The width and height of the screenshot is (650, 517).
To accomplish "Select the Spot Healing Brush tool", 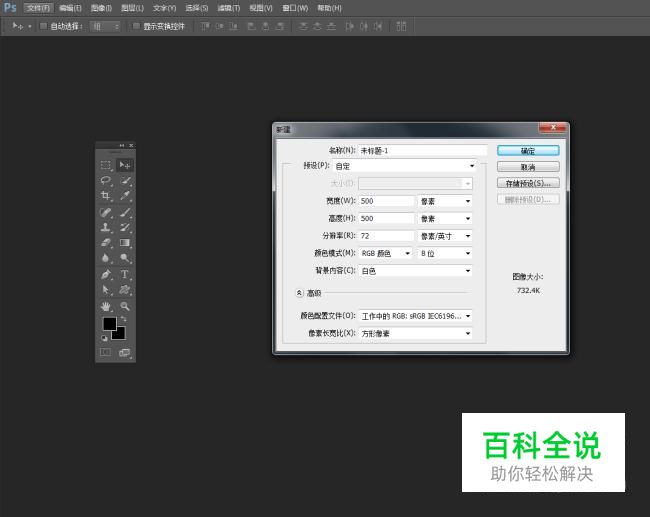I will (106, 212).
